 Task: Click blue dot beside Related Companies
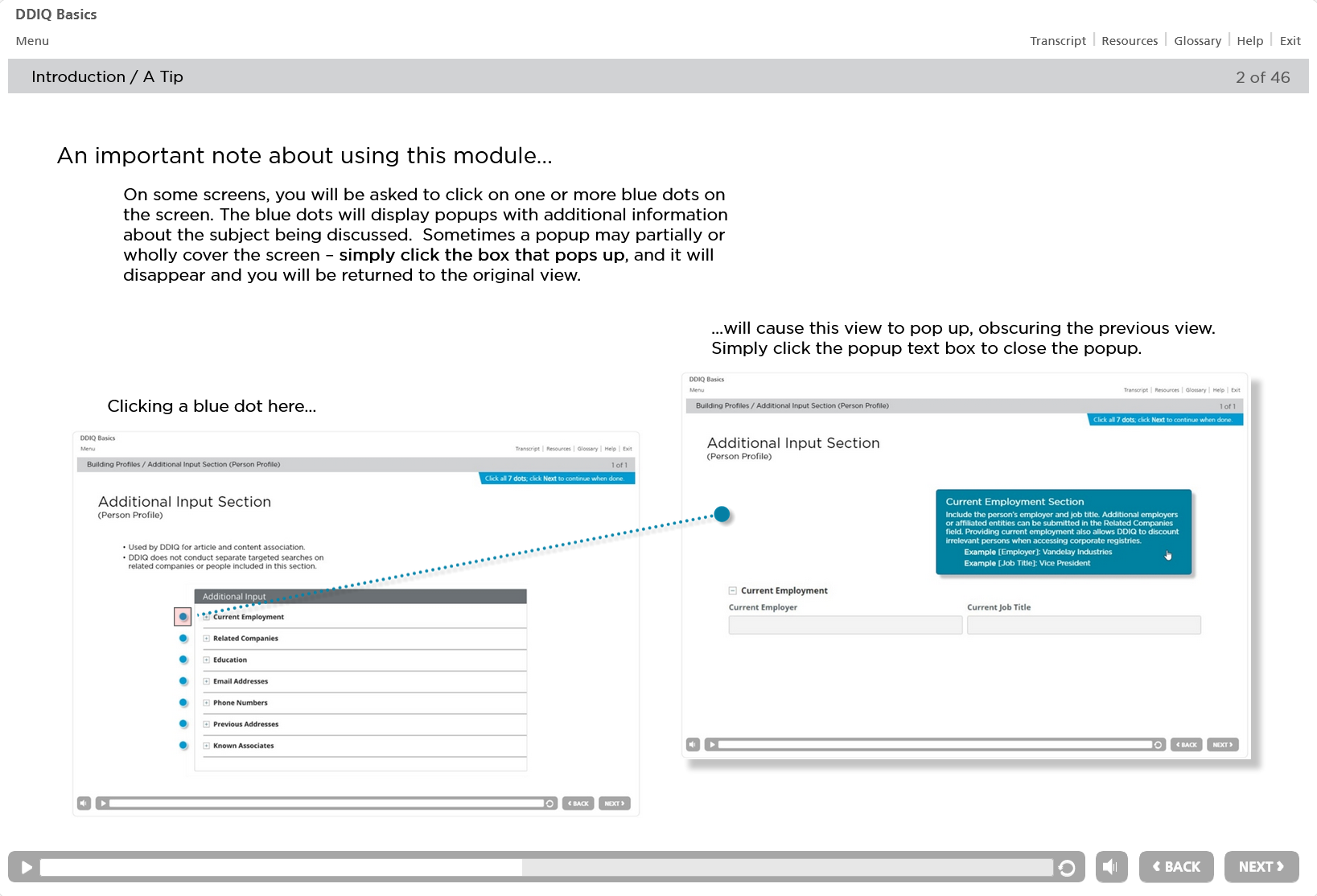(x=183, y=639)
